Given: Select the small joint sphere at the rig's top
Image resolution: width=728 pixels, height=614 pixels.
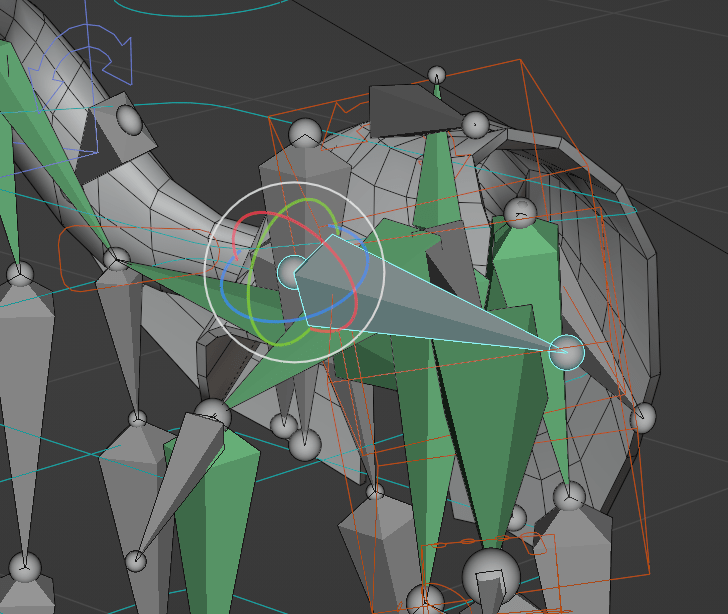Looking at the screenshot, I should point(437,75).
